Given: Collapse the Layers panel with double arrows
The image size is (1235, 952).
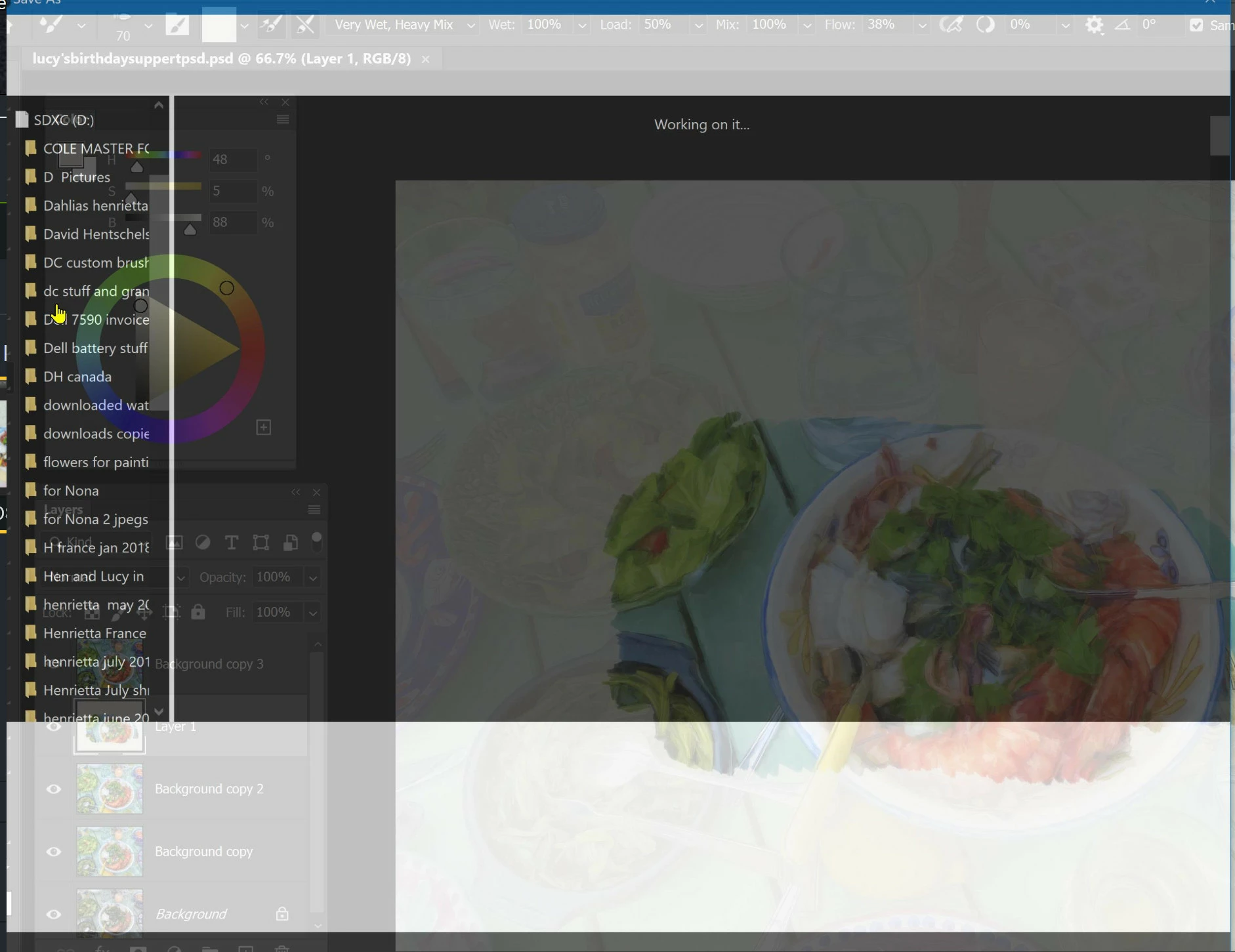Looking at the screenshot, I should coord(296,492).
